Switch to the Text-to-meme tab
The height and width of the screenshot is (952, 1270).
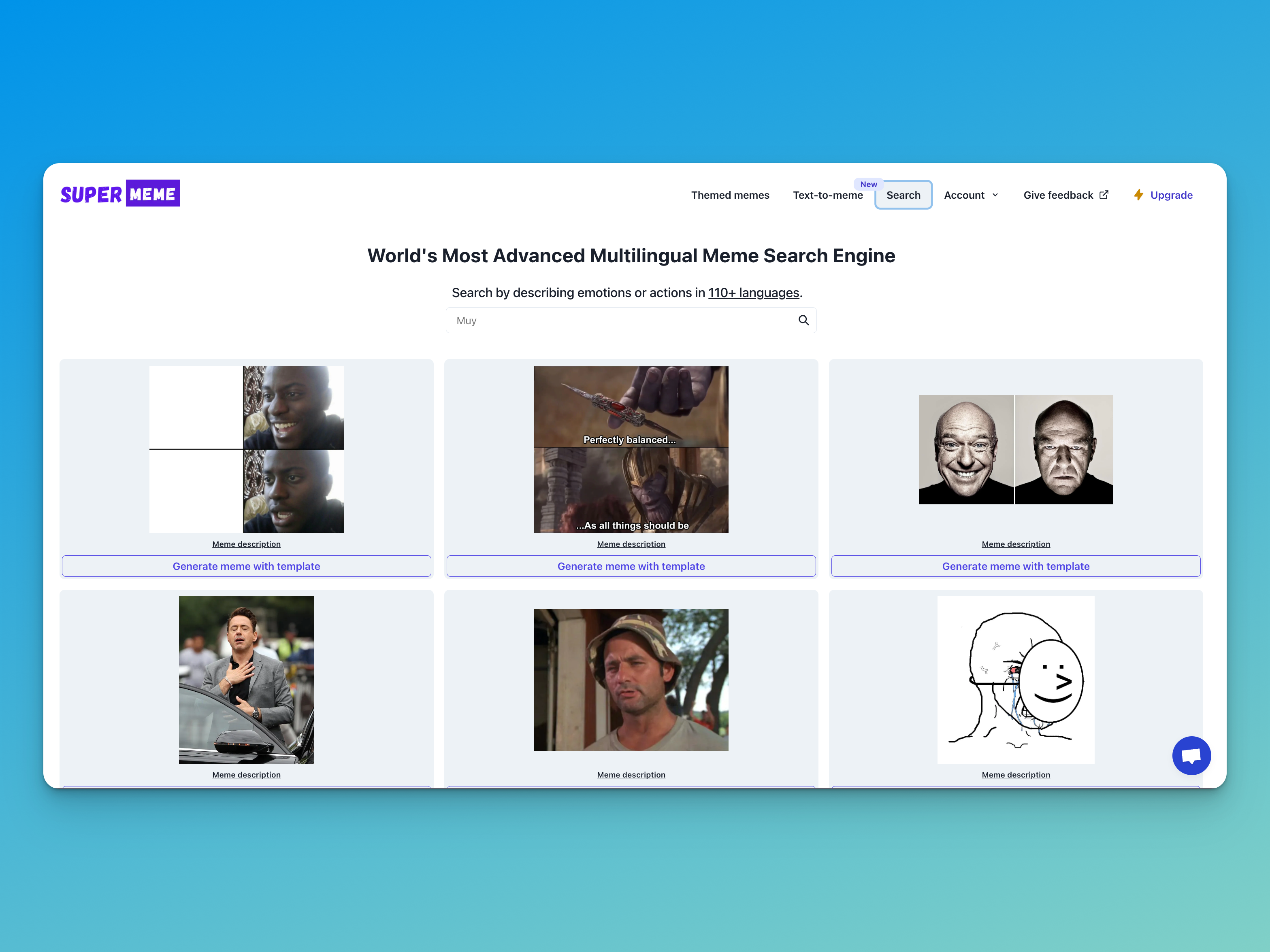coord(828,195)
